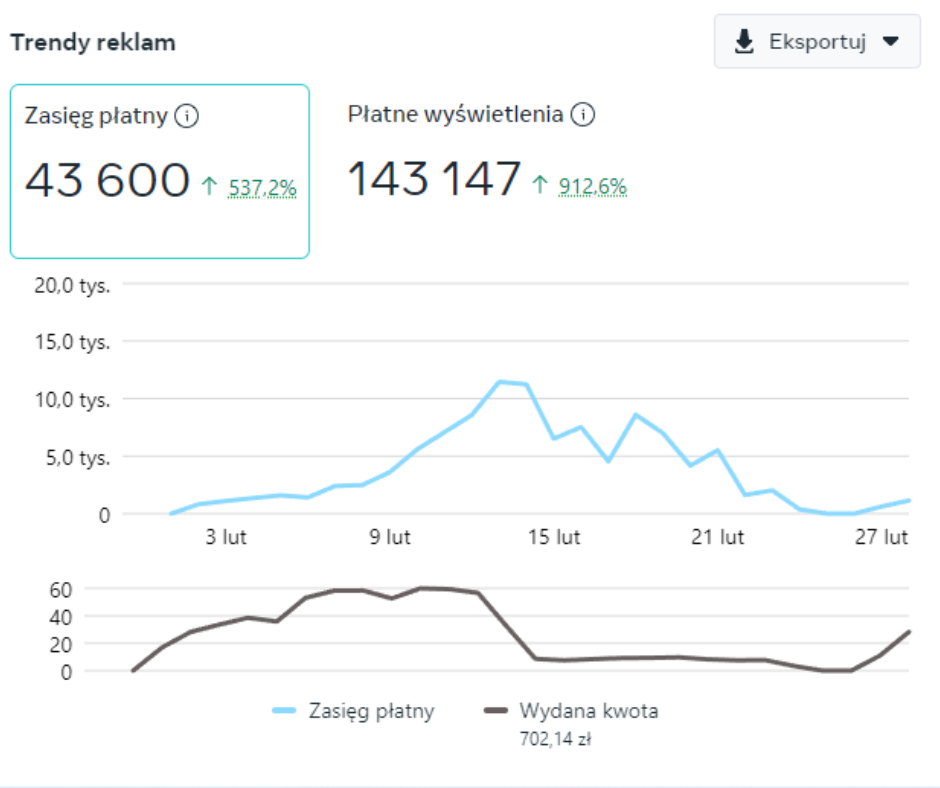Click the 3 lut axis label

tap(226, 537)
